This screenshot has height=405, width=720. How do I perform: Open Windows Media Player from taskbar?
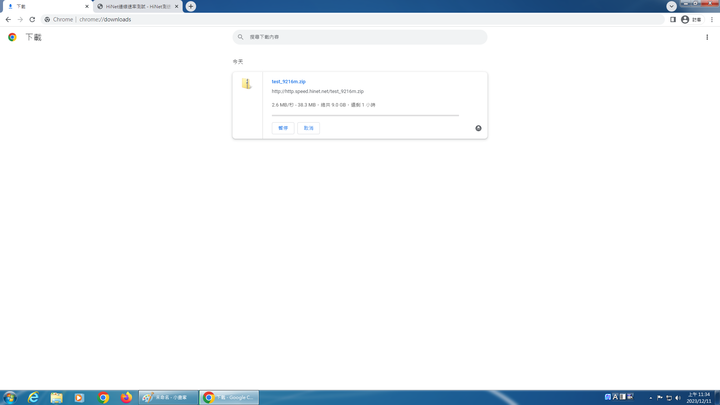click(x=79, y=398)
